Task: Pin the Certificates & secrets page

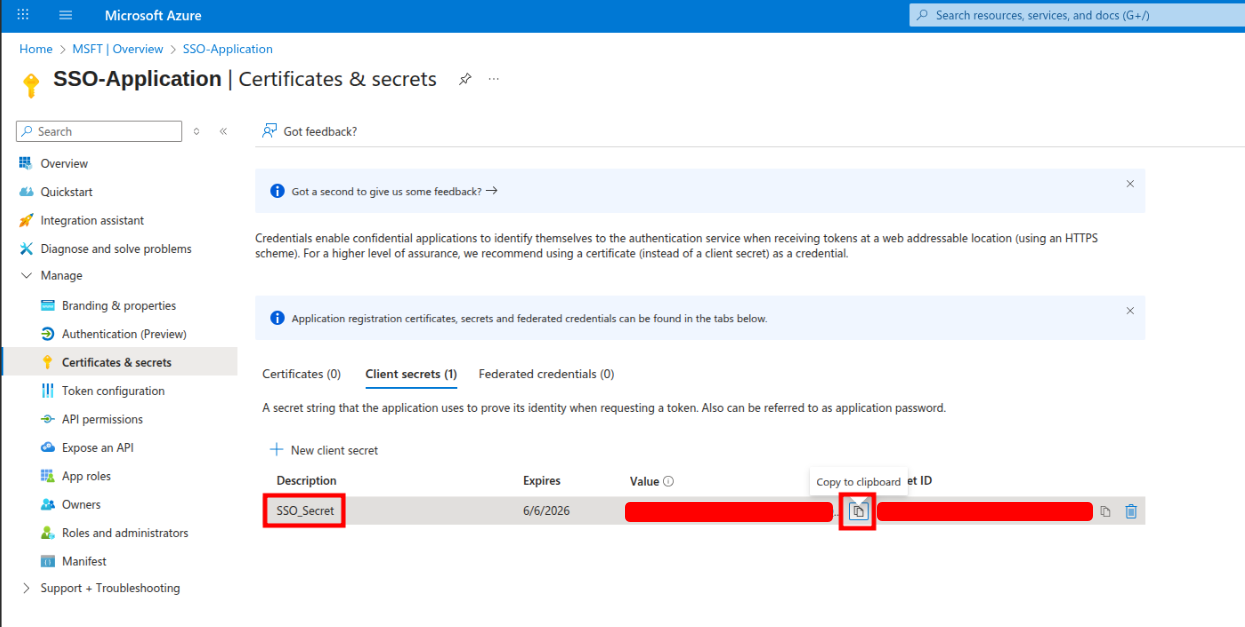Action: 465,79
